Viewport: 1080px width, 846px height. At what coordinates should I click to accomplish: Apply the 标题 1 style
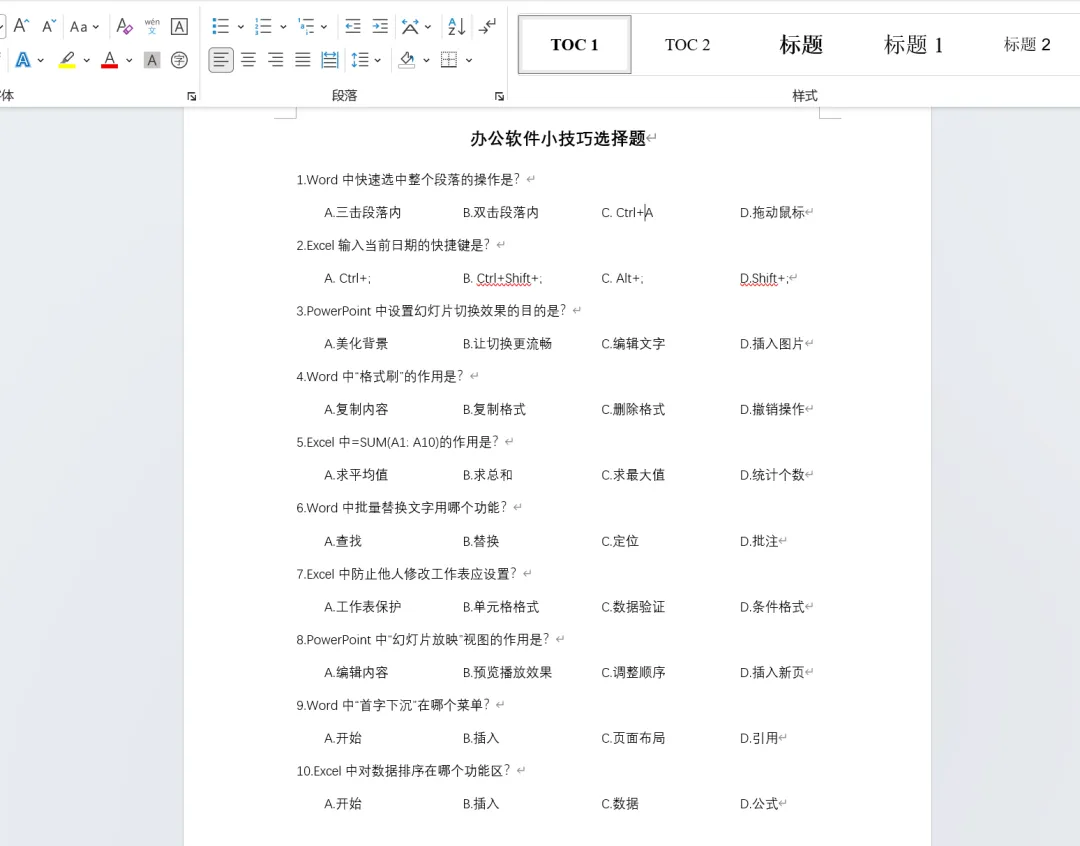click(x=913, y=45)
